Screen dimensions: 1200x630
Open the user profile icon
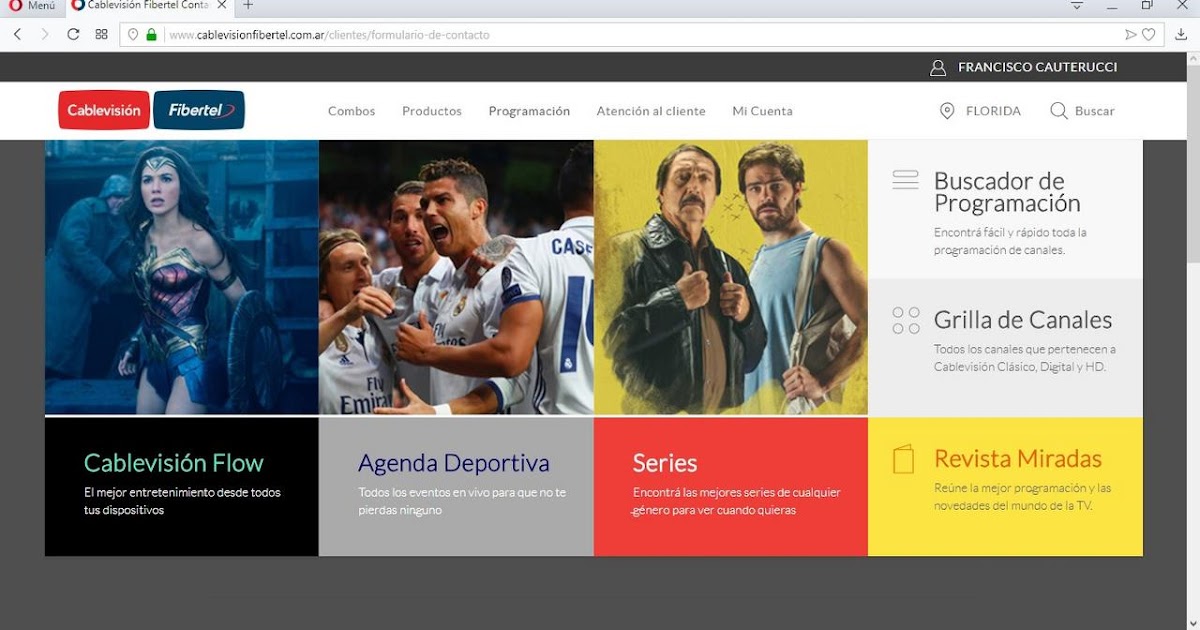point(937,68)
